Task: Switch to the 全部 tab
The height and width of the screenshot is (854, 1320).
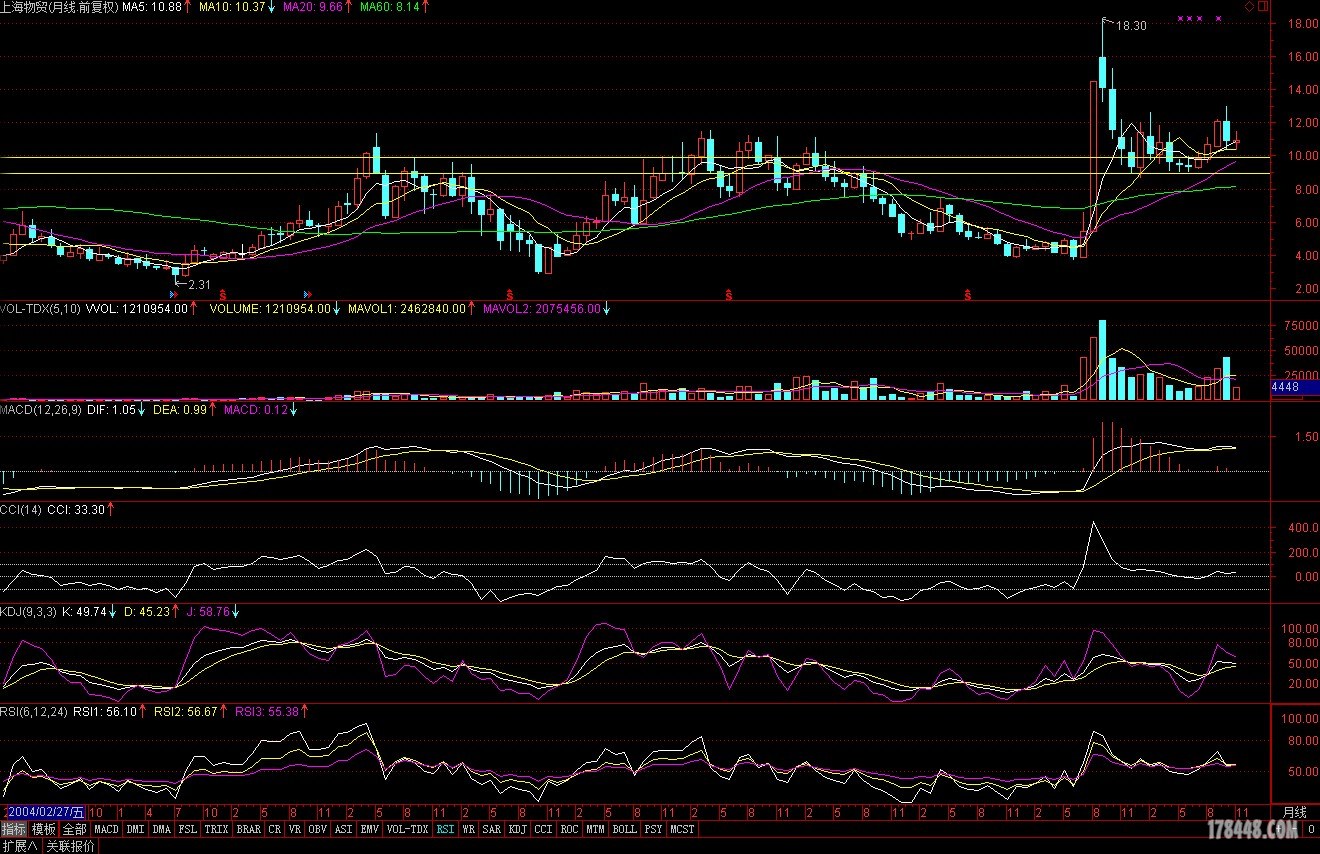Action: tap(74, 829)
